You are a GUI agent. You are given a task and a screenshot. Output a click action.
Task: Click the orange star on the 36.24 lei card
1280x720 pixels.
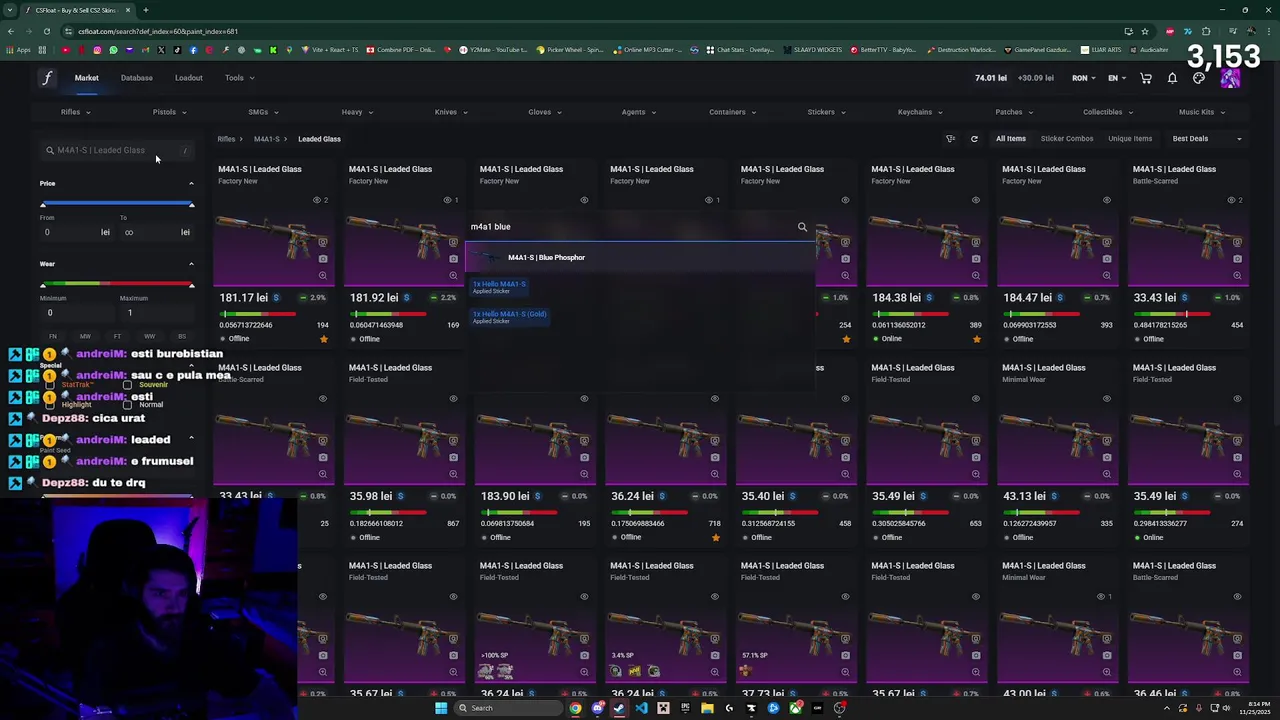(716, 537)
